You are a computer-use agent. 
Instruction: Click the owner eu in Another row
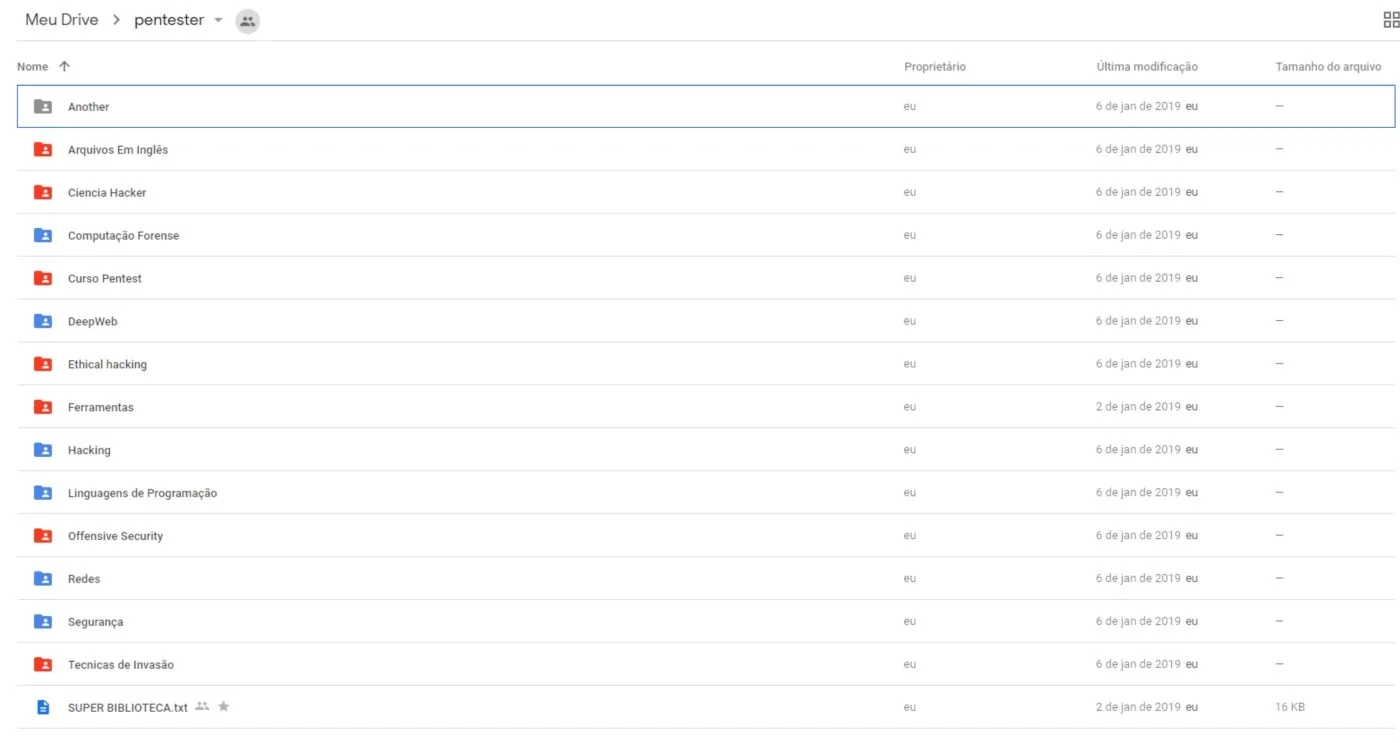pyautogui.click(x=910, y=106)
